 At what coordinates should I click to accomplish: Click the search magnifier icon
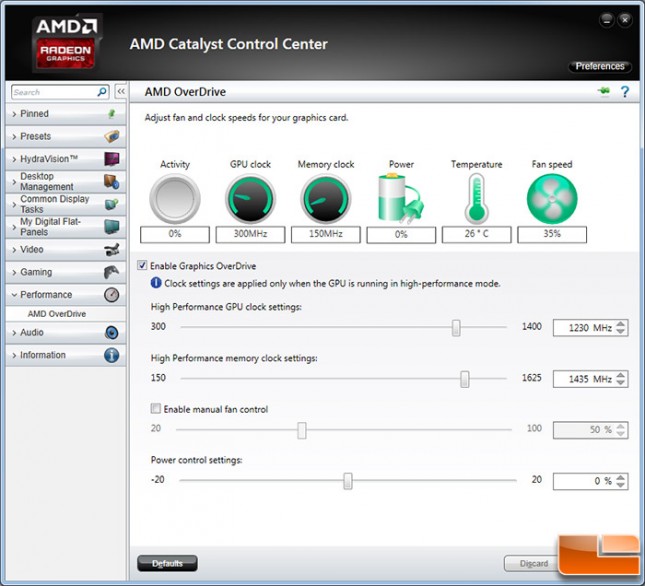pos(102,92)
